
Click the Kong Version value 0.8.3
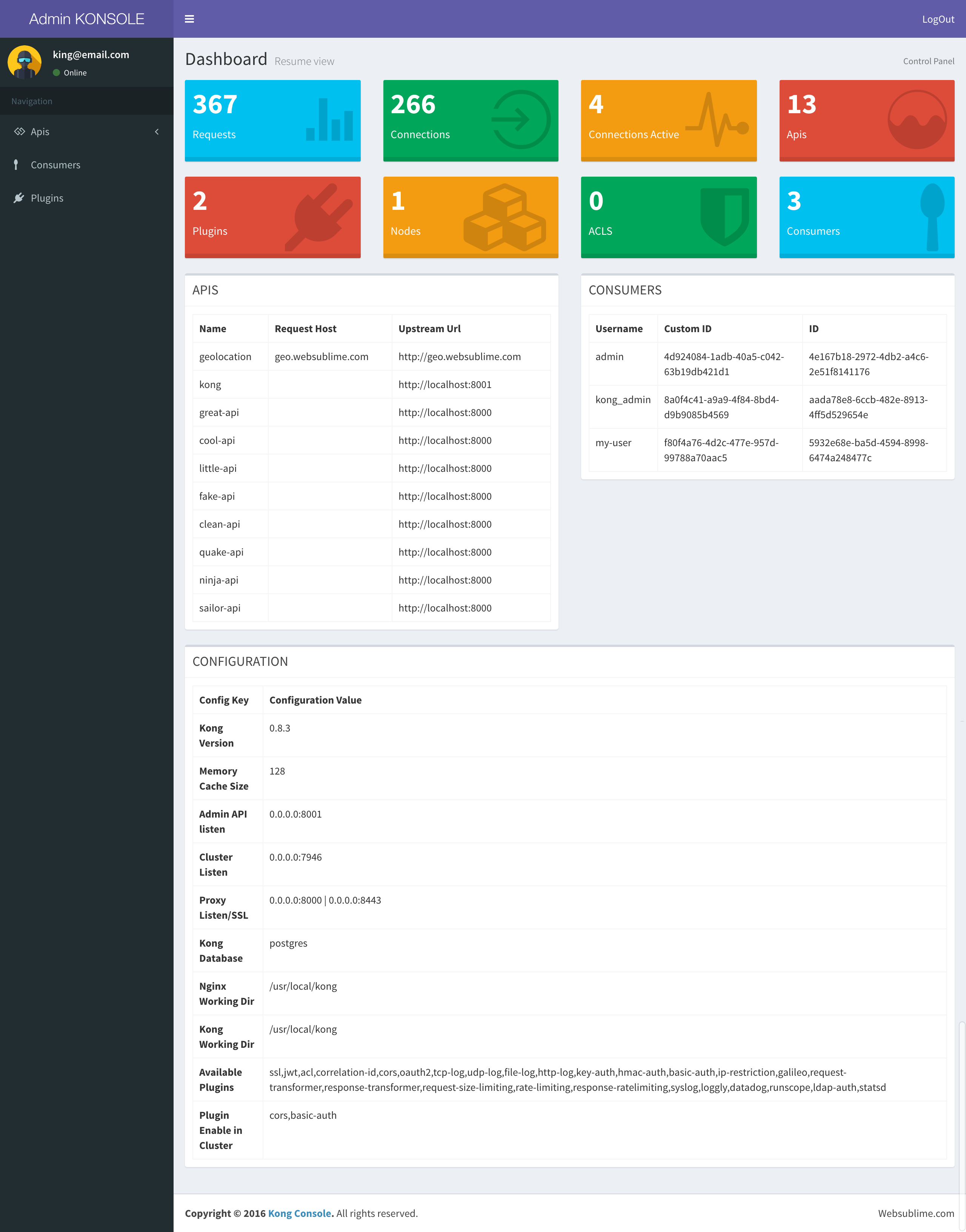pos(279,728)
